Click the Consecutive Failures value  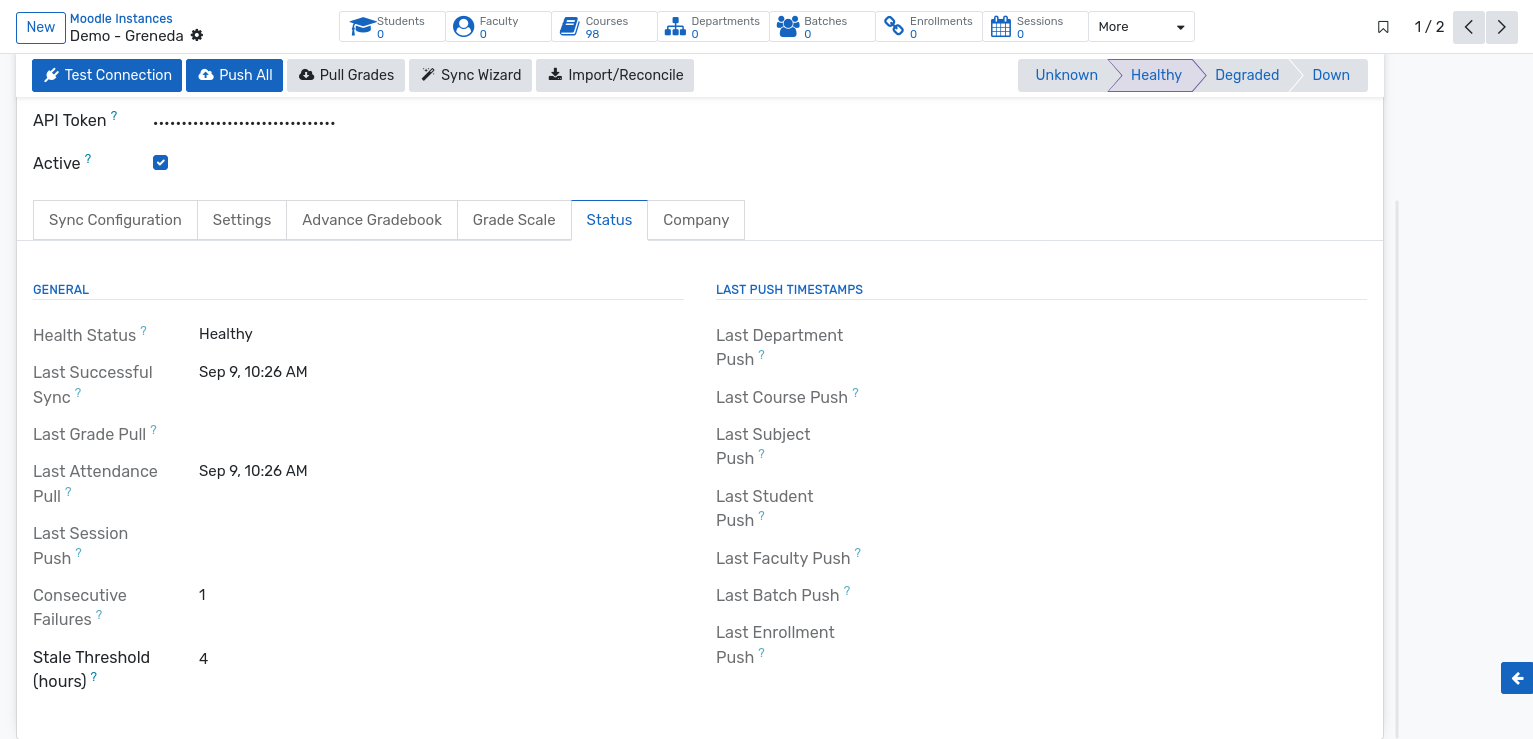(203, 595)
